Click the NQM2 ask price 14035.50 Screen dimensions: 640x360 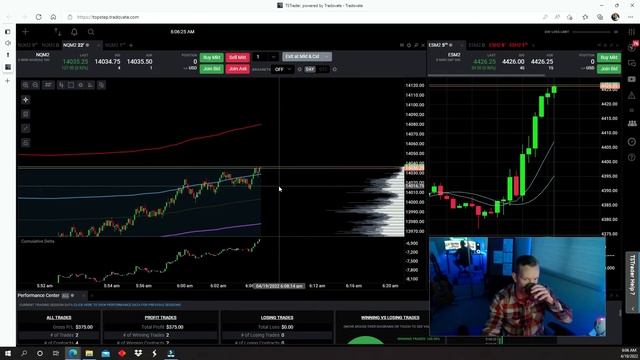click(140, 62)
